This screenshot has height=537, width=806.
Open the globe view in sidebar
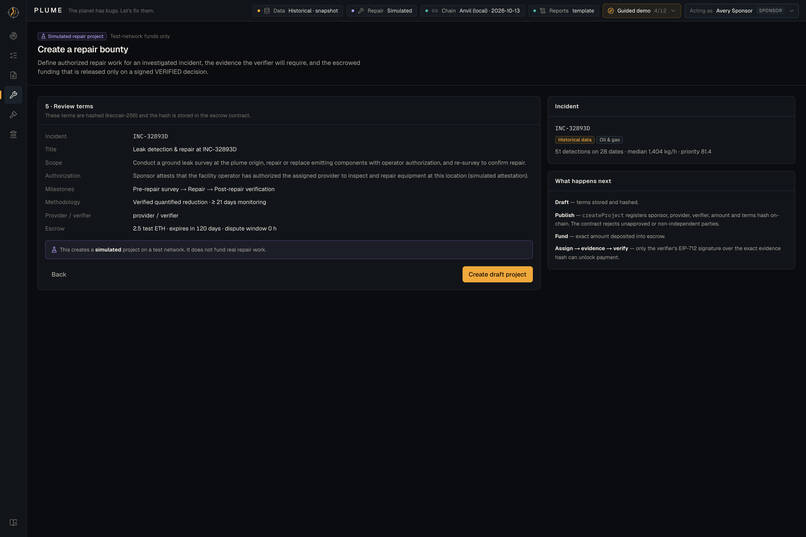pyautogui.click(x=13, y=36)
